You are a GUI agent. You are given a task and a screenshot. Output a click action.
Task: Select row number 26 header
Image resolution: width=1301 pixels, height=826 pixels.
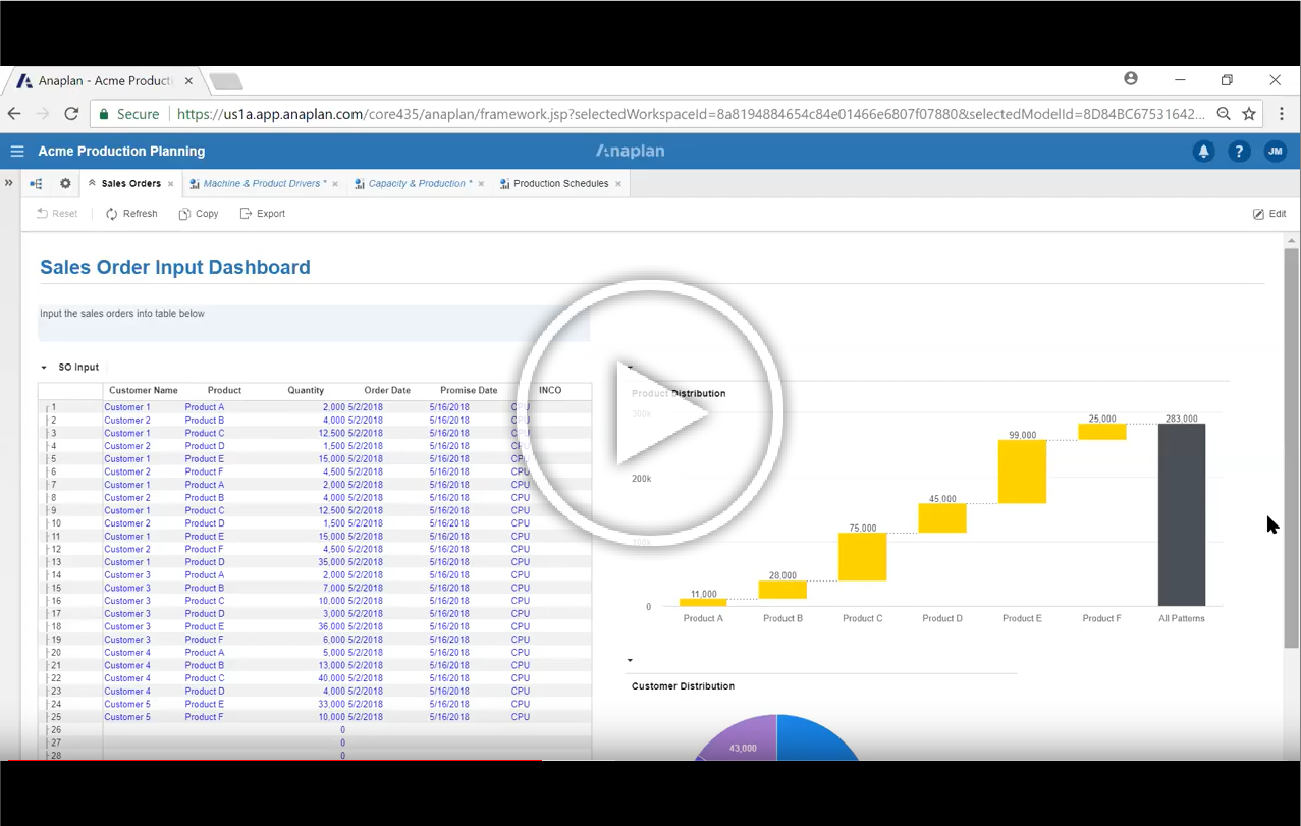click(56, 730)
